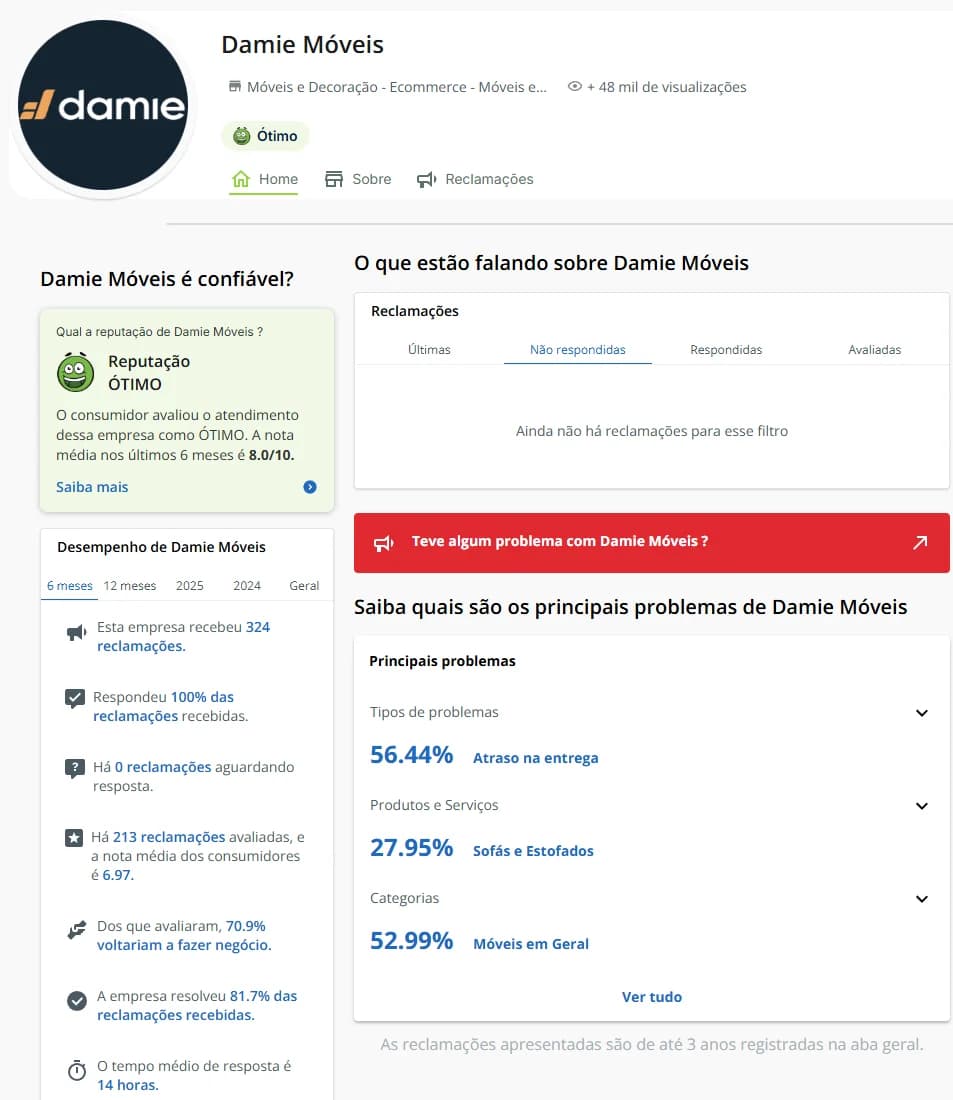Switch to the Últimas complaints tab
The image size is (953, 1100).
tap(429, 349)
